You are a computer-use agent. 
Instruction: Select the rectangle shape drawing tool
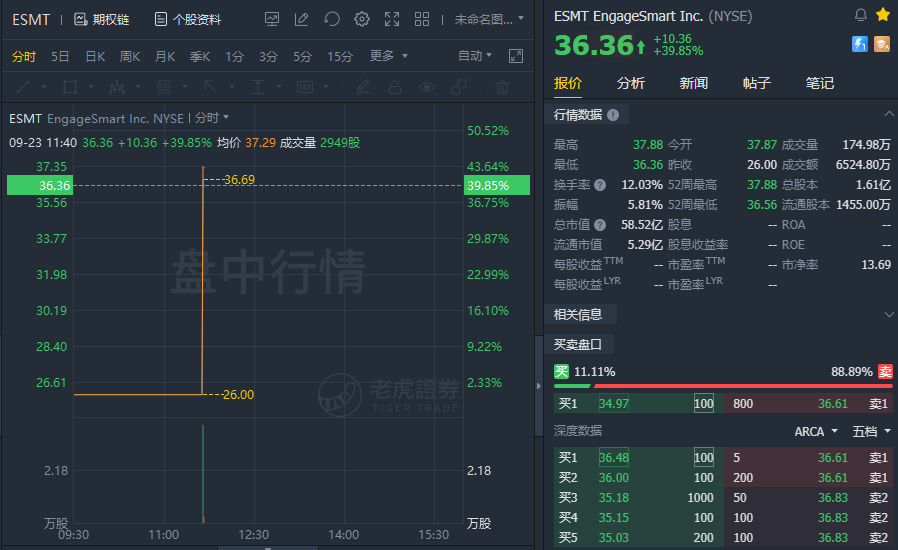(70, 87)
